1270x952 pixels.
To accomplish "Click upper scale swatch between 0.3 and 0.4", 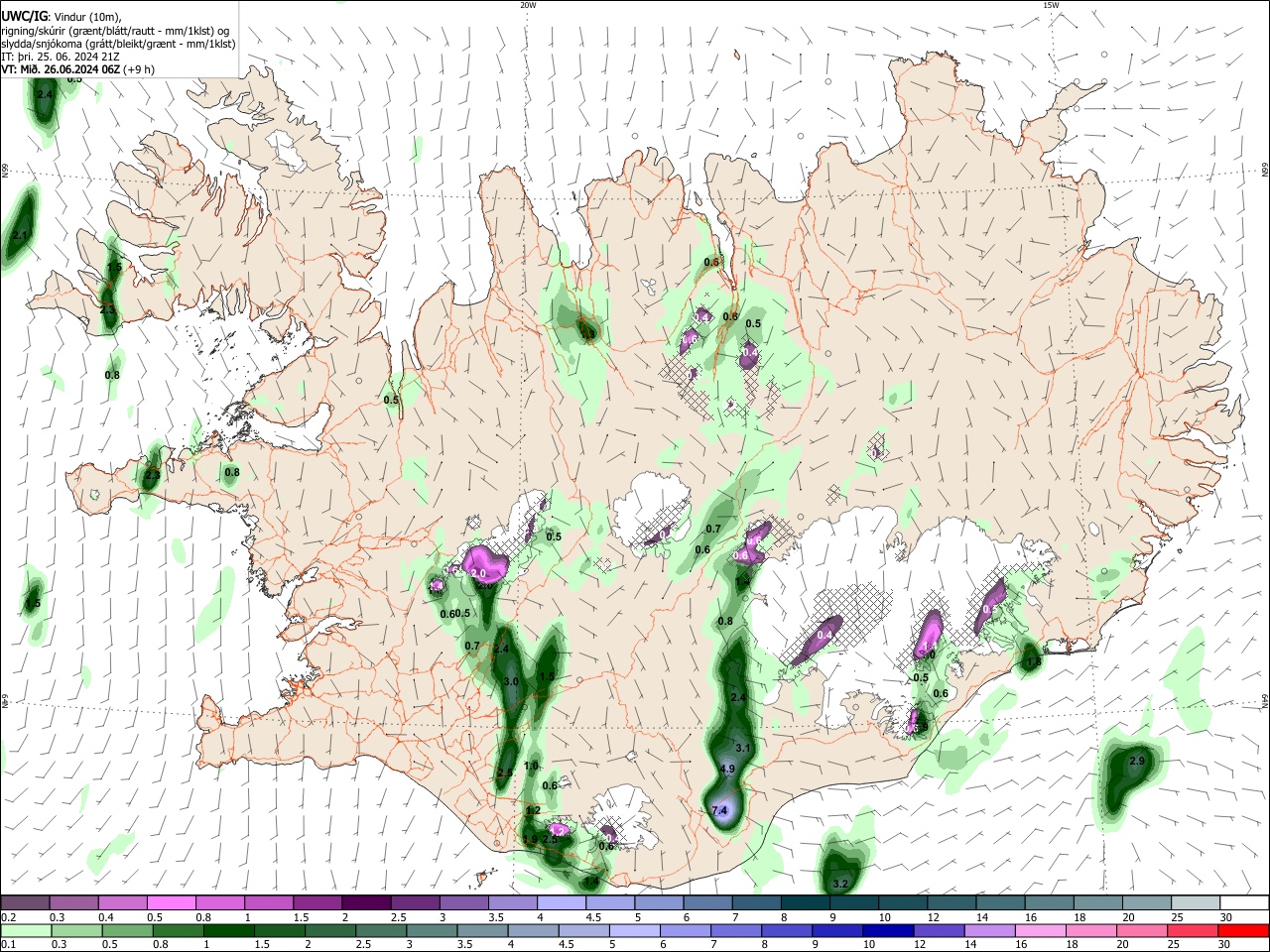I will (74, 903).
